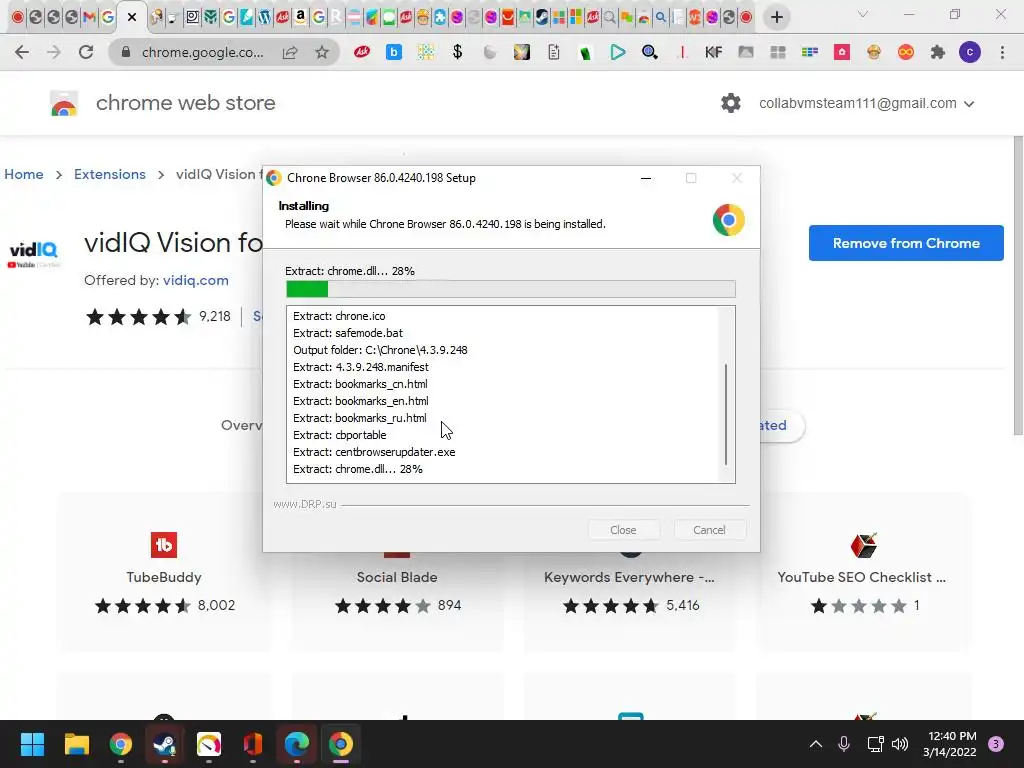Select 'Extract: chrone.ico' log line
The width and height of the screenshot is (1024, 768).
(339, 316)
